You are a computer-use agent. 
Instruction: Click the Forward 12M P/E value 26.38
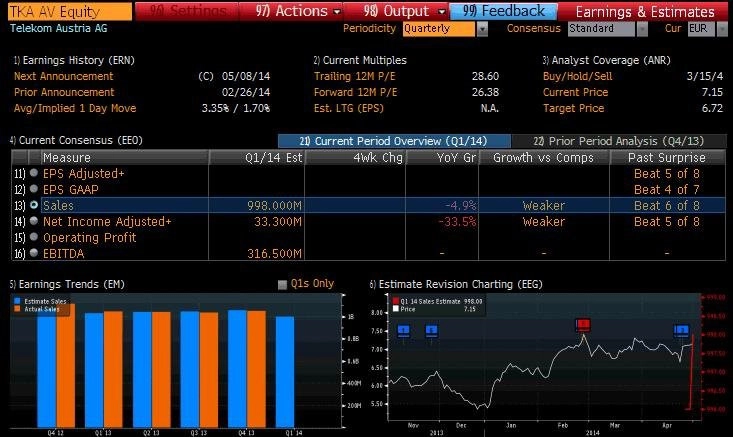click(x=485, y=92)
